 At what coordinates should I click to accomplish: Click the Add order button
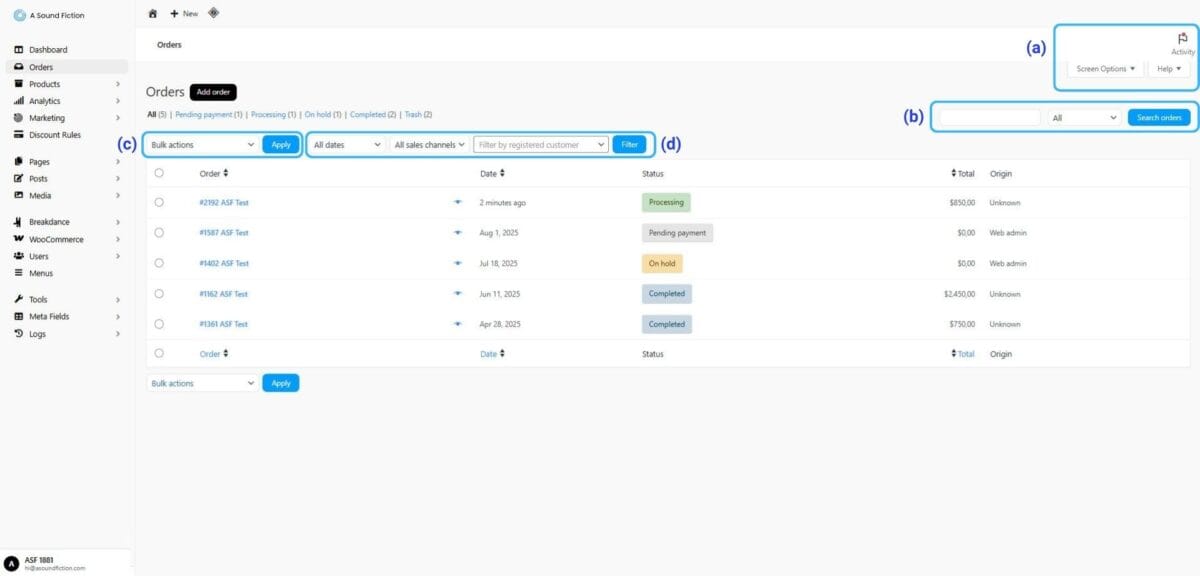213,92
